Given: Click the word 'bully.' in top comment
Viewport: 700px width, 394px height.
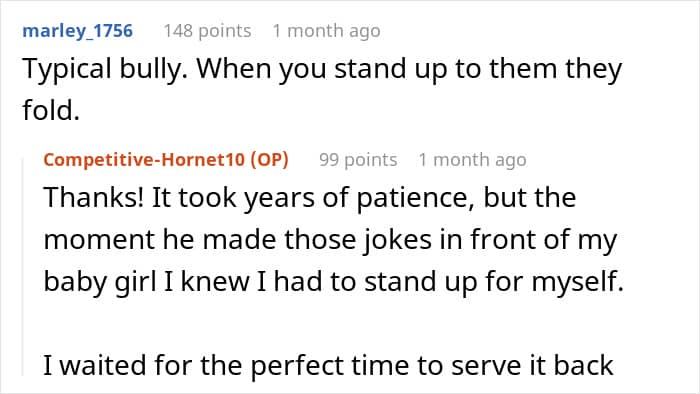Looking at the screenshot, I should (154, 70).
